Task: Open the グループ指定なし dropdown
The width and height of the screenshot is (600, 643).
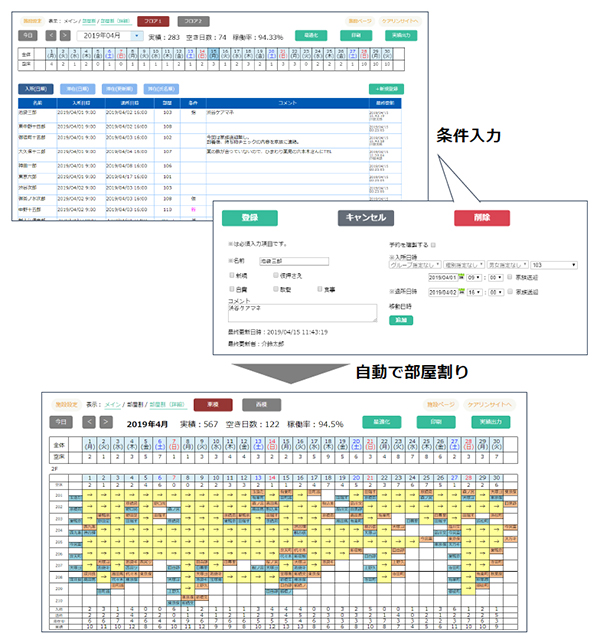Action: 414,266
